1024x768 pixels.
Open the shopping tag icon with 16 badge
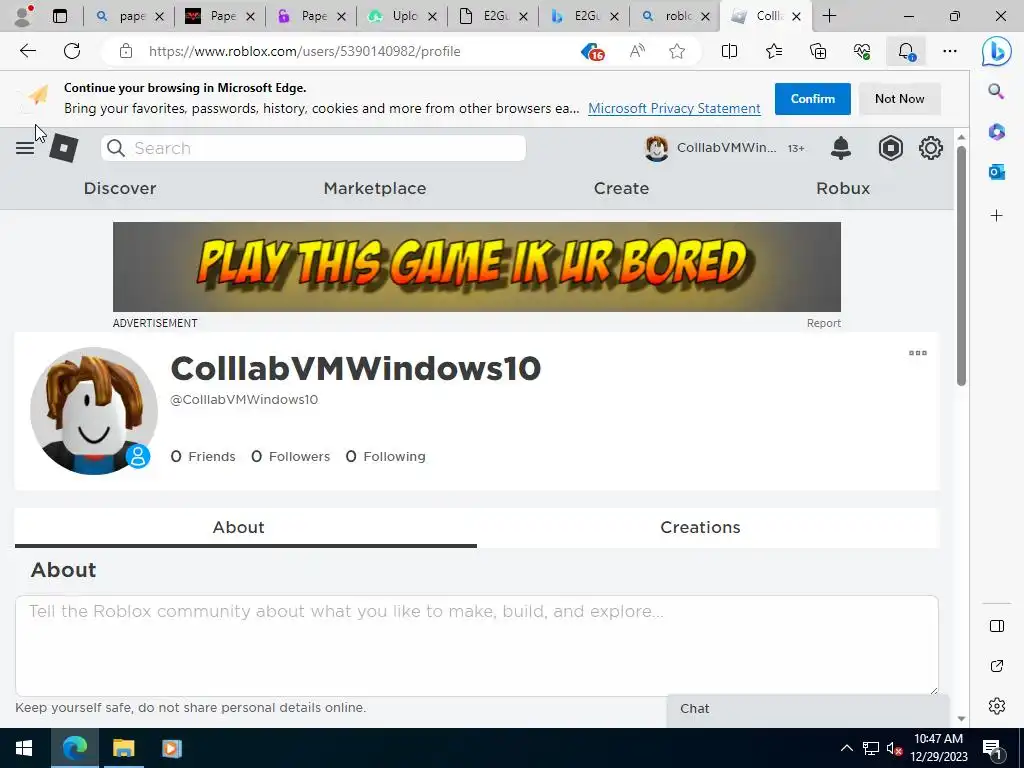[x=592, y=51]
